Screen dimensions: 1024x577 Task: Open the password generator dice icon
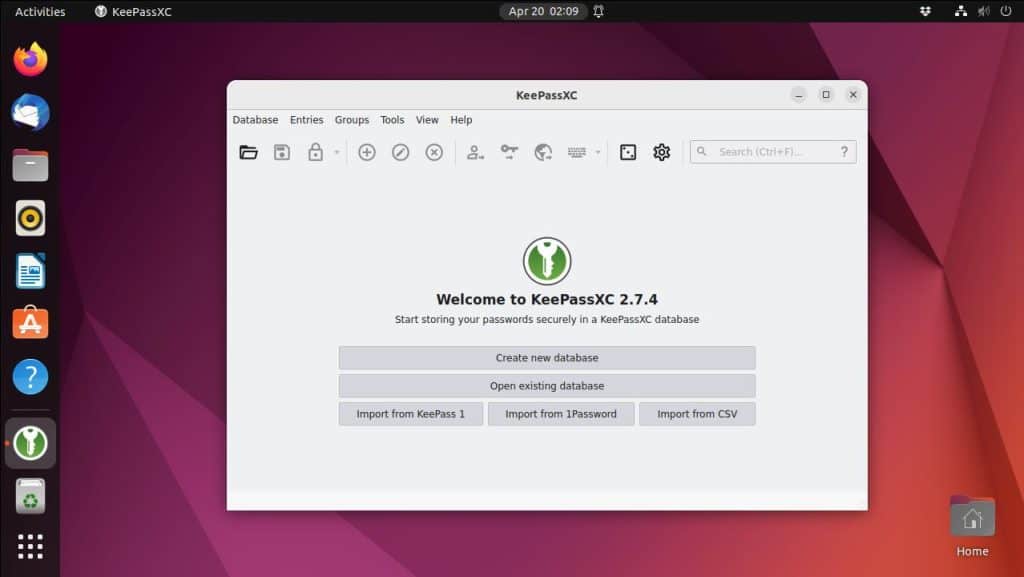coord(628,152)
